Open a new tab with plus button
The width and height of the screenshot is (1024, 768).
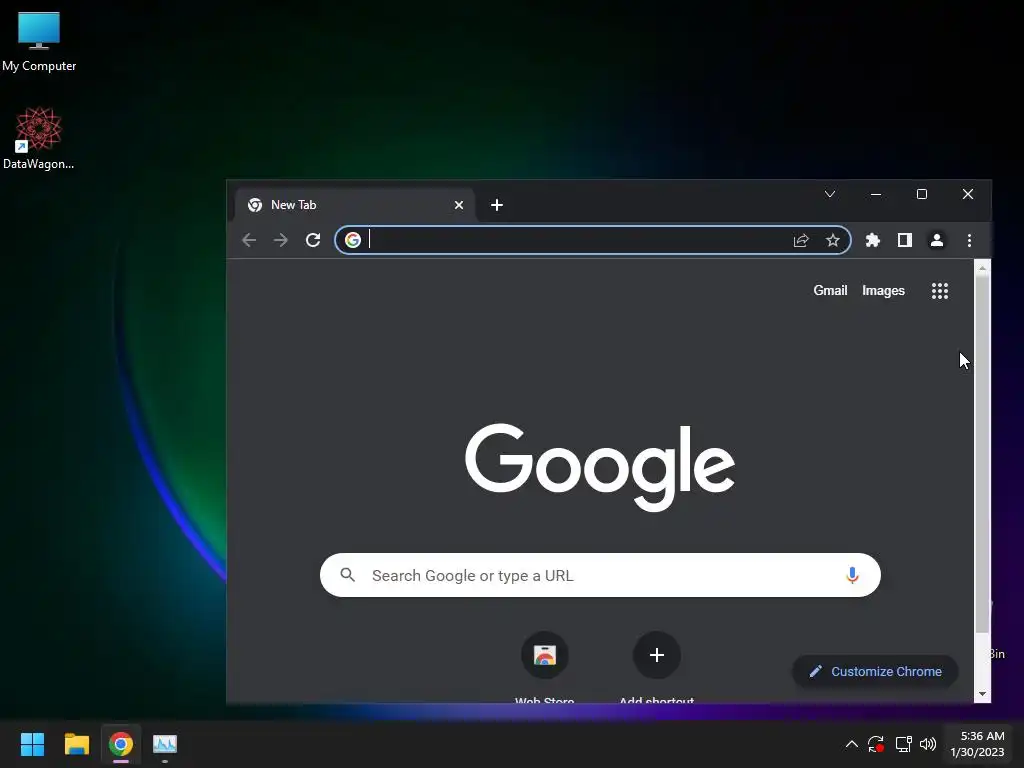[497, 205]
